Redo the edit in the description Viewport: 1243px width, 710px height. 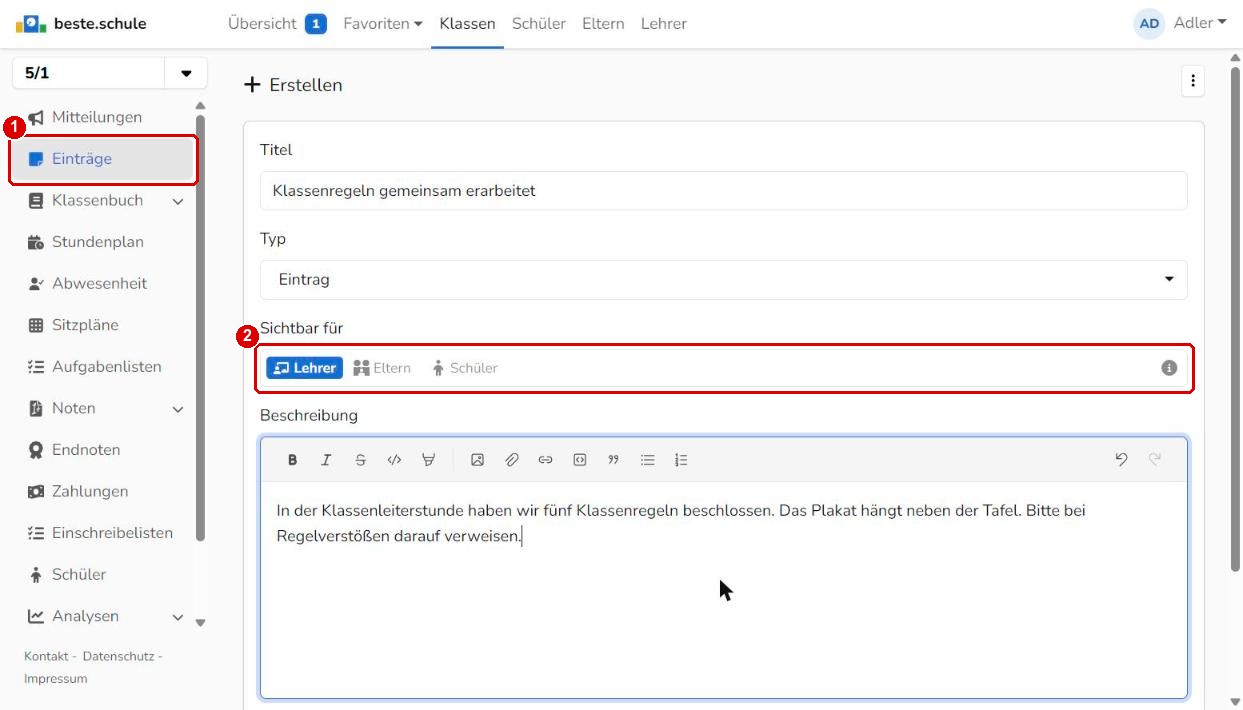(x=1155, y=460)
